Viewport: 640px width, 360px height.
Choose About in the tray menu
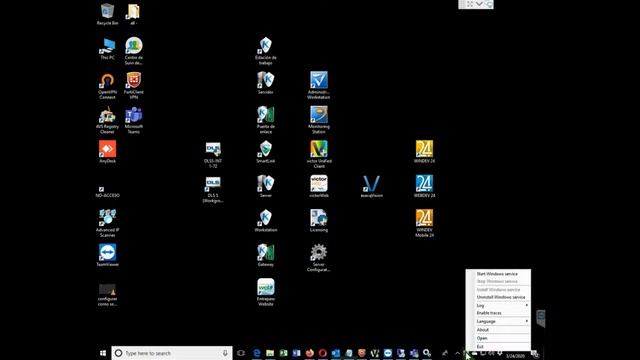click(482, 330)
